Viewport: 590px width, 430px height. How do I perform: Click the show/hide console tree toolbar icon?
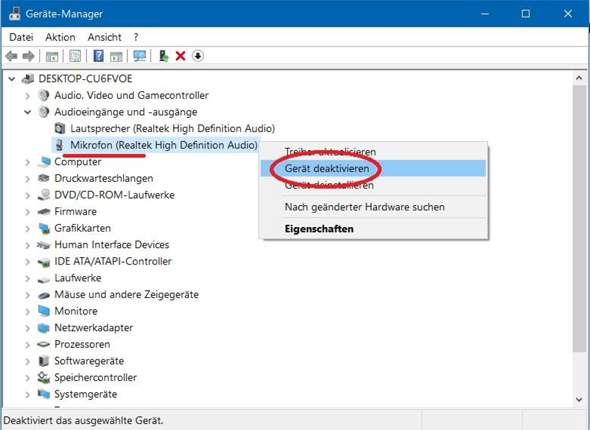tap(52, 56)
